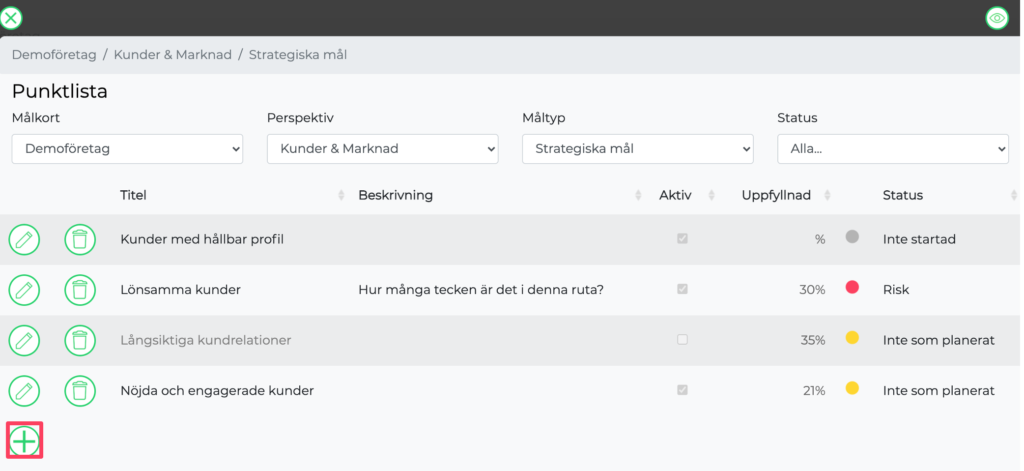
Task: Add a new goal with plus icon
Action: (24, 442)
